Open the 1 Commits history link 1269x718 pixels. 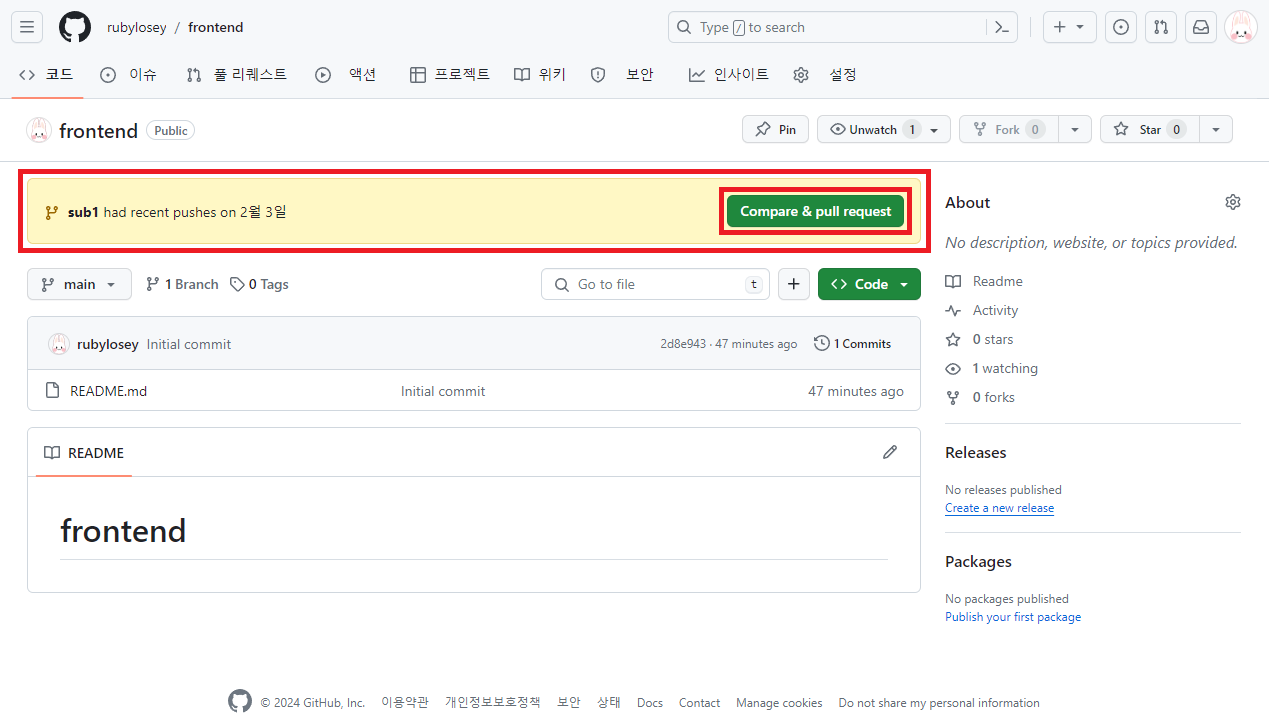[853, 344]
